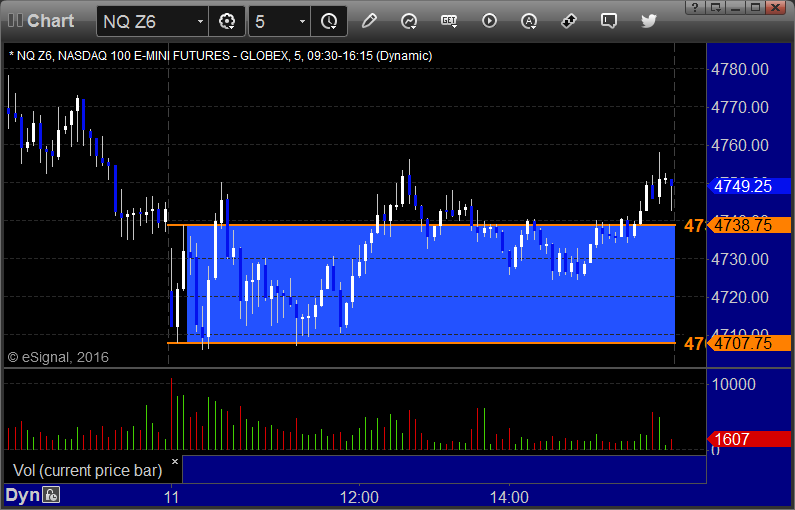The width and height of the screenshot is (795, 510).
Task: Click the Dyn scale mode label
Action: point(22,495)
